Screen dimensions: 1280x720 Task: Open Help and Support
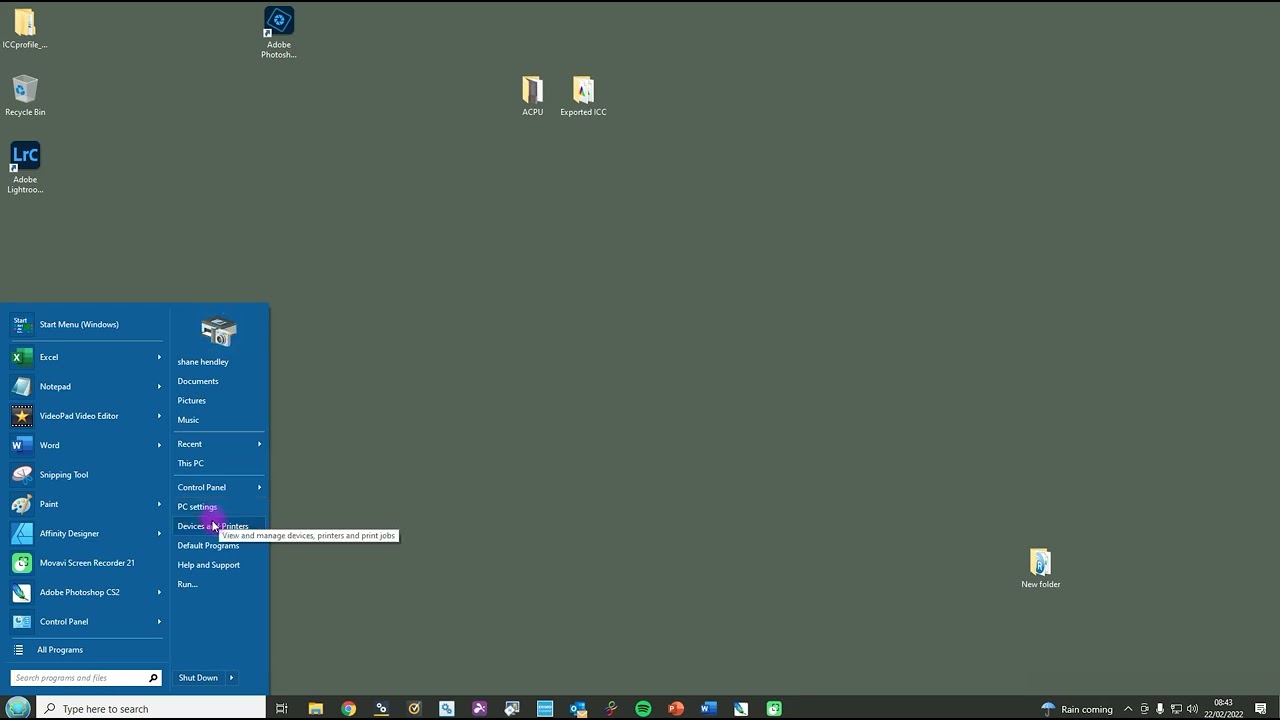[x=209, y=565]
